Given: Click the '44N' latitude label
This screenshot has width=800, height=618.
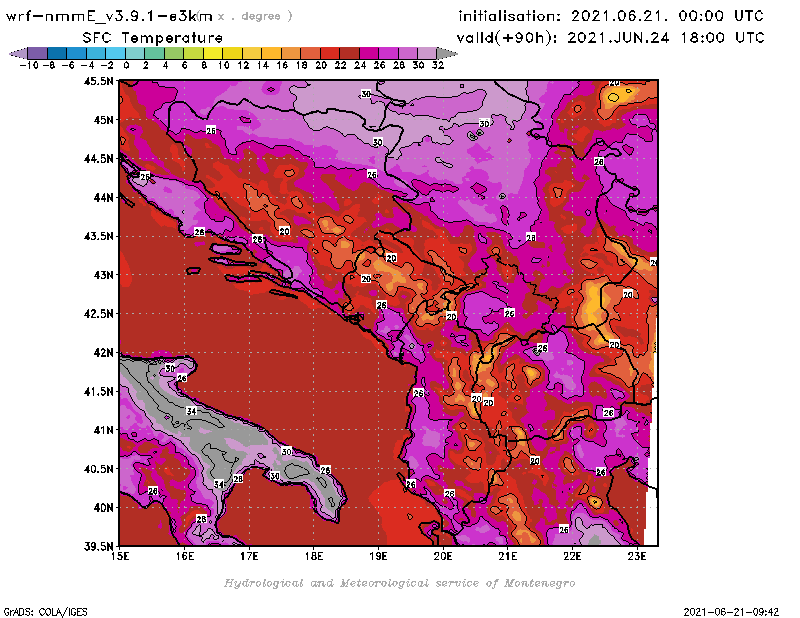Looking at the screenshot, I should [103, 197].
